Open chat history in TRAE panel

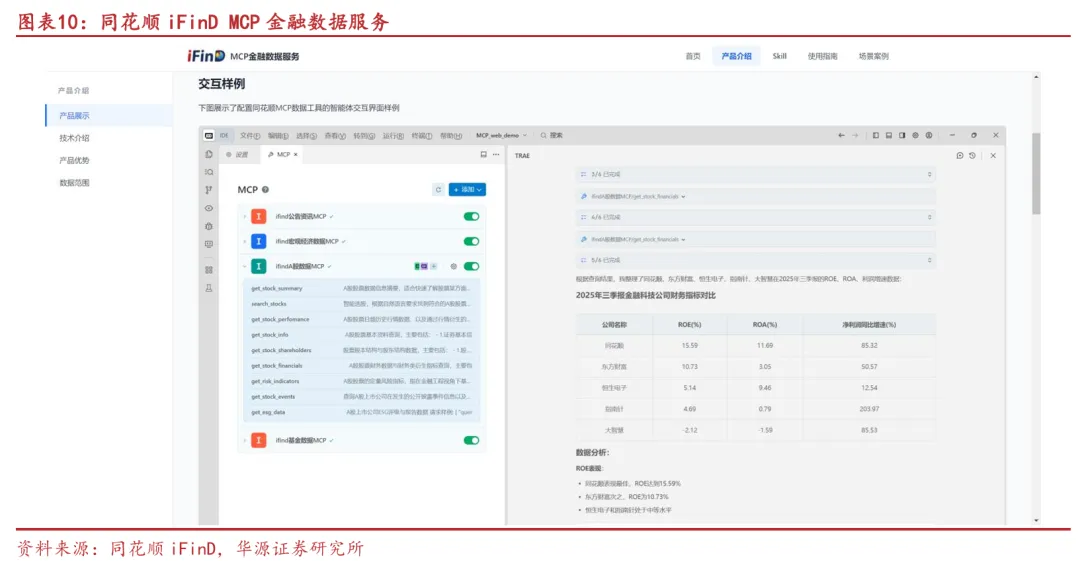[x=972, y=156]
